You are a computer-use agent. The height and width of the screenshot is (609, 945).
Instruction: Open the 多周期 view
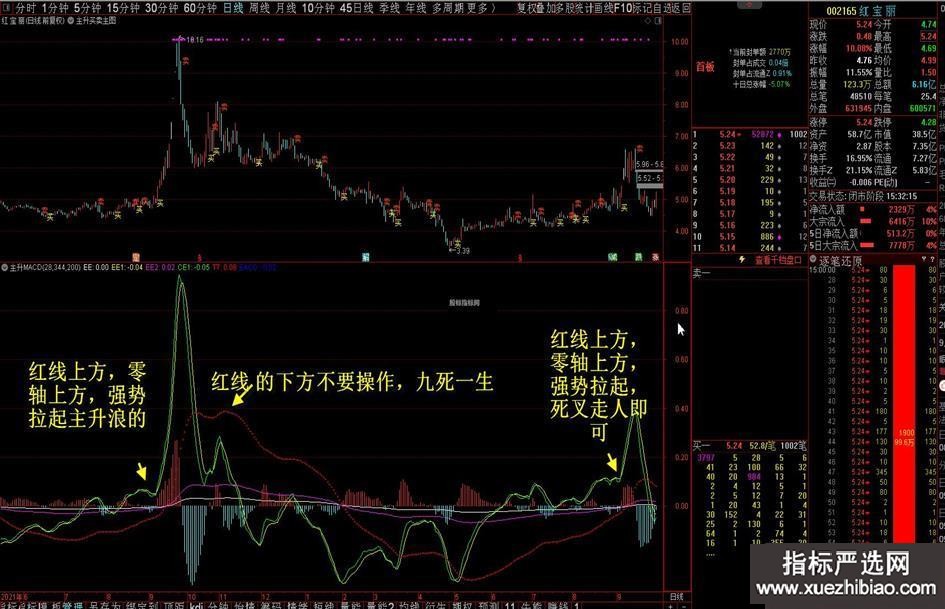pyautogui.click(x=447, y=8)
